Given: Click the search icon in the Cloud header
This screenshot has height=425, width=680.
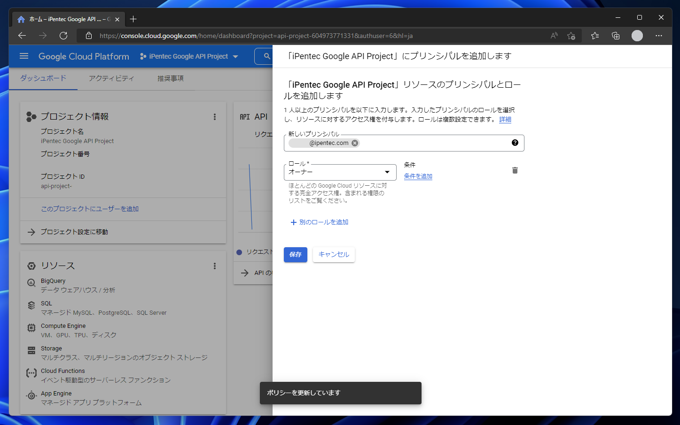Looking at the screenshot, I should [266, 56].
